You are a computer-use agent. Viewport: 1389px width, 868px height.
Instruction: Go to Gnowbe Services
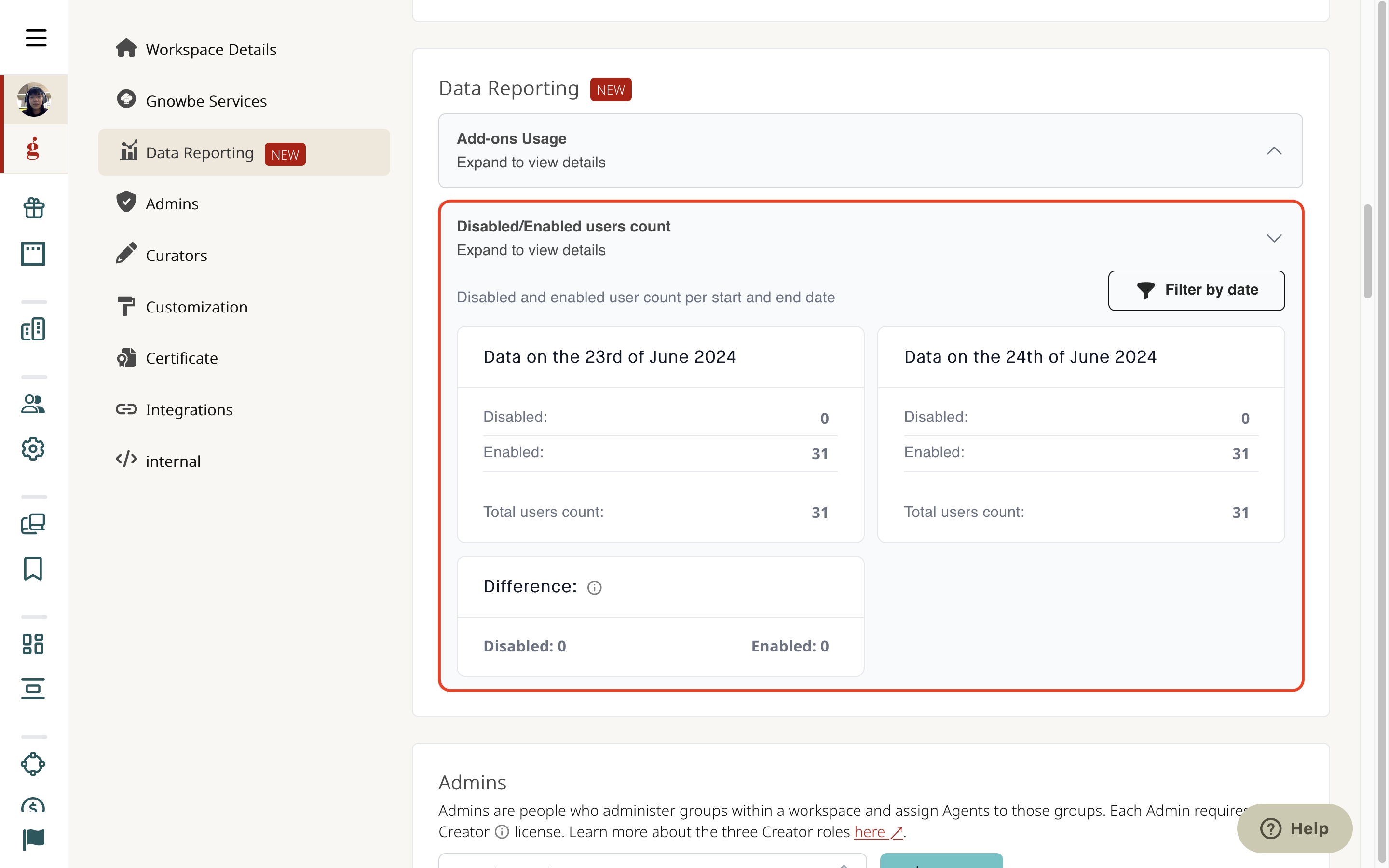point(244,100)
